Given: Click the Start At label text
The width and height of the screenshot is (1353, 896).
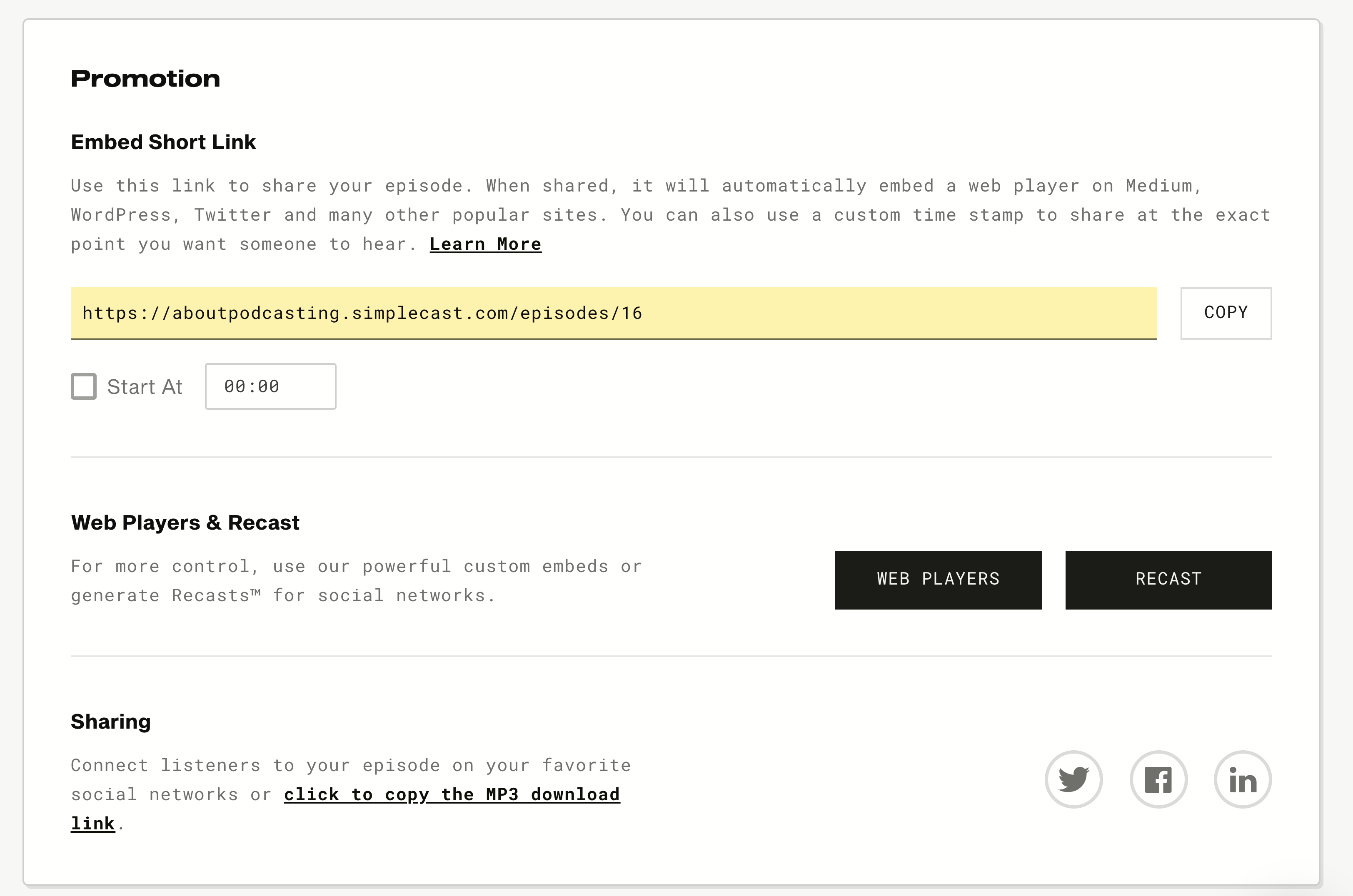Looking at the screenshot, I should tap(145, 387).
